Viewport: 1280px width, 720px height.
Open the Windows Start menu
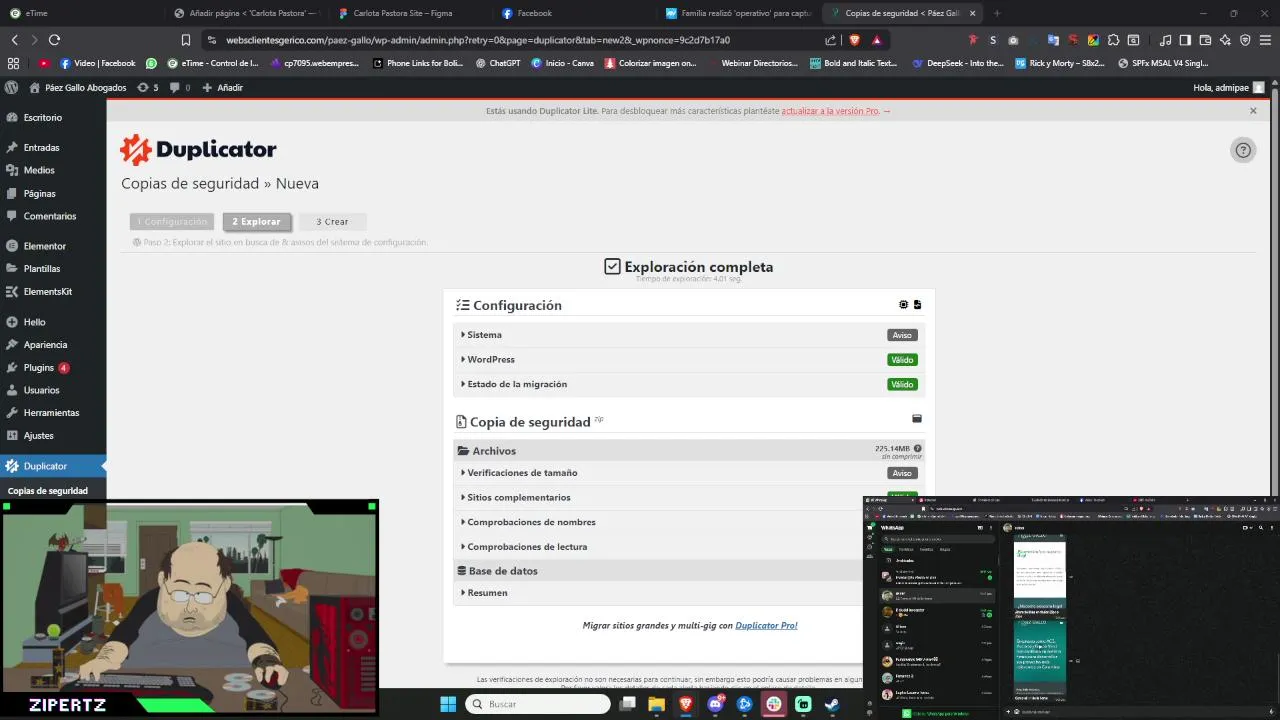[x=448, y=704]
